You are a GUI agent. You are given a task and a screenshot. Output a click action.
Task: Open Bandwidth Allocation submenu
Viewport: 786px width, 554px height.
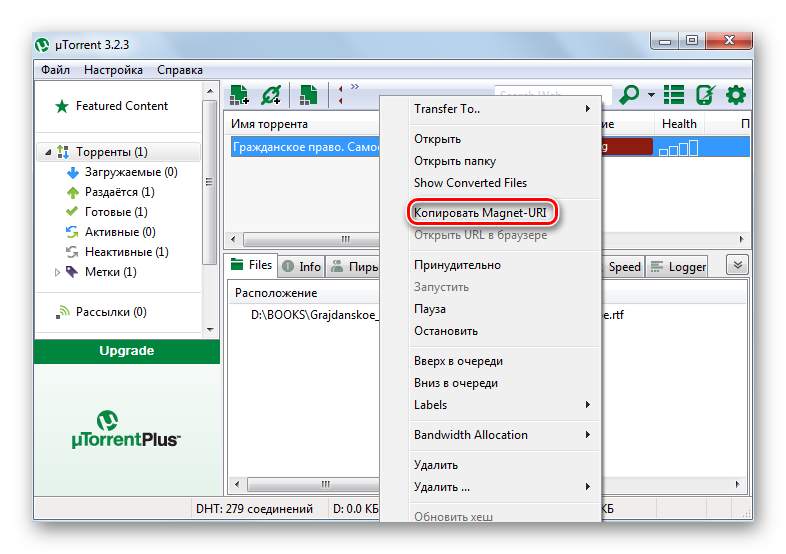click(505, 435)
